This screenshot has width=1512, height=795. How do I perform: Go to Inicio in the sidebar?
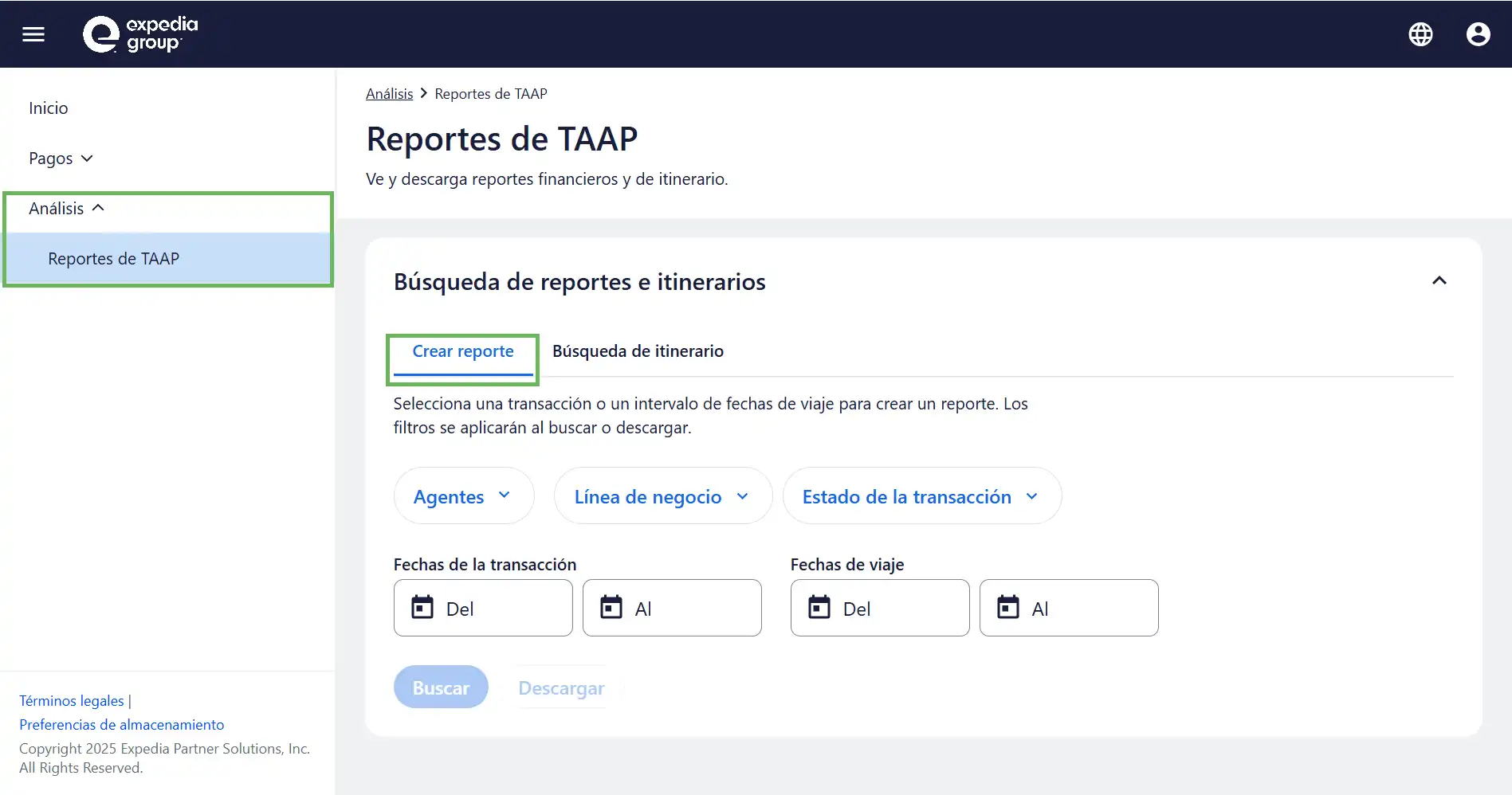49,108
